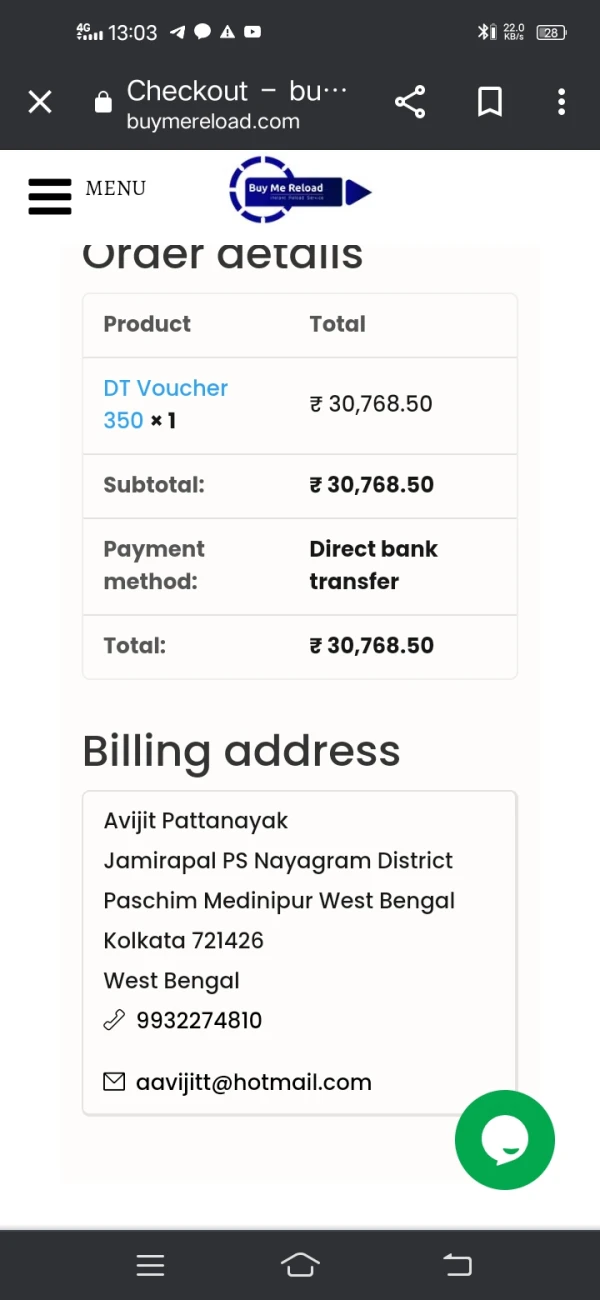Close the in-app browser tab
This screenshot has width=600, height=1300.
coord(40,102)
